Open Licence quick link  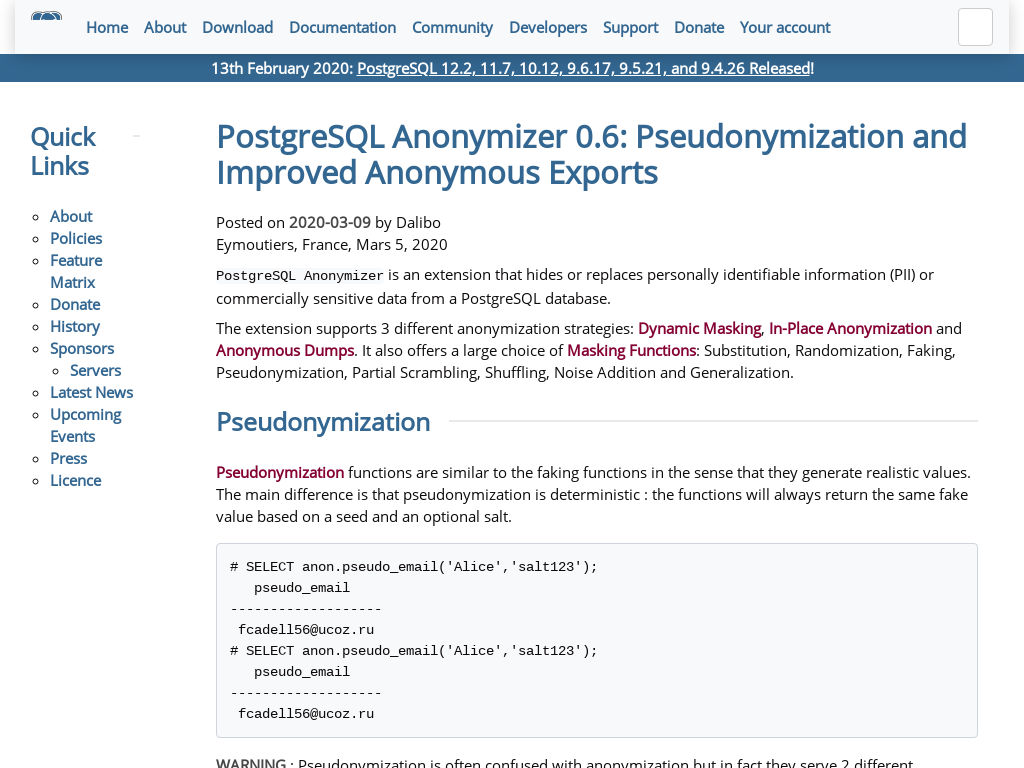pos(76,481)
